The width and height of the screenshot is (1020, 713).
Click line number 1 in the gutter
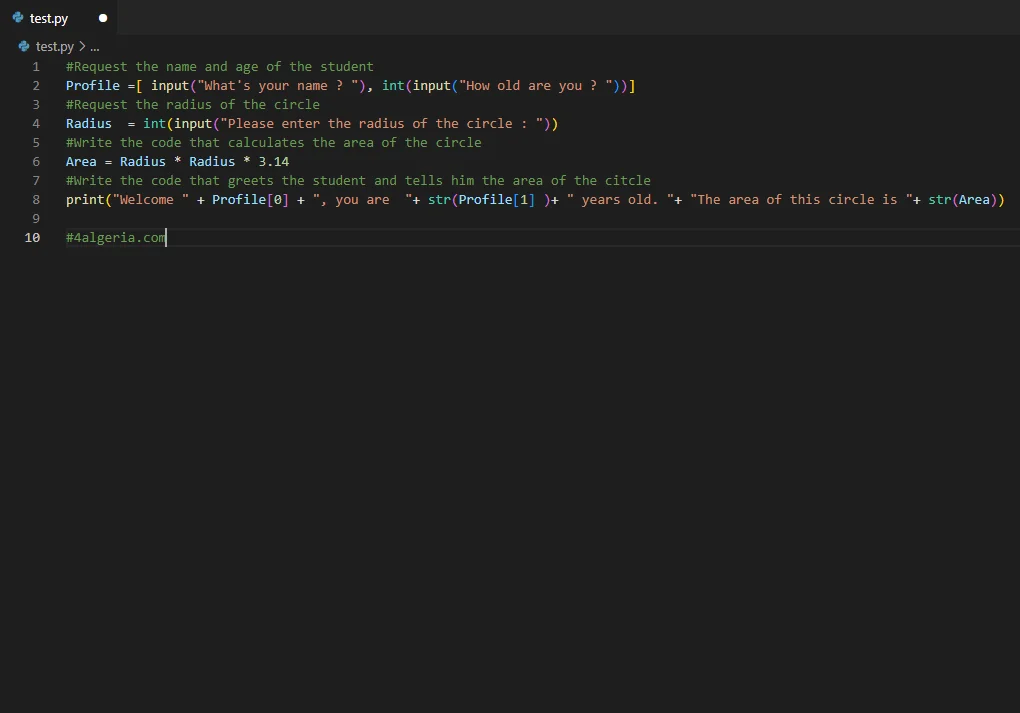coord(36,67)
